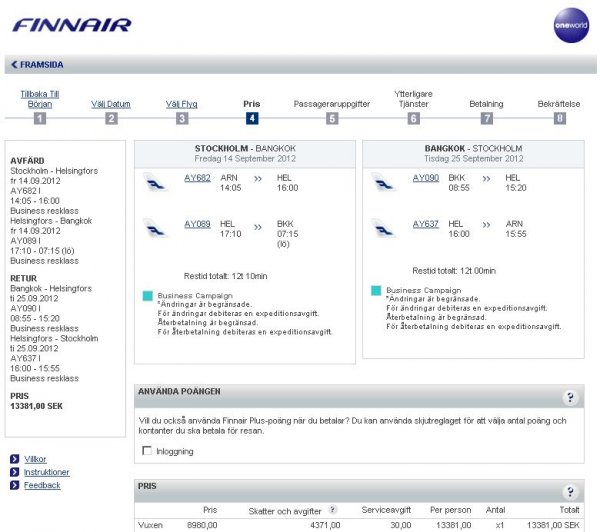
Task: Open the Instruktioner link
Action: click(x=46, y=472)
